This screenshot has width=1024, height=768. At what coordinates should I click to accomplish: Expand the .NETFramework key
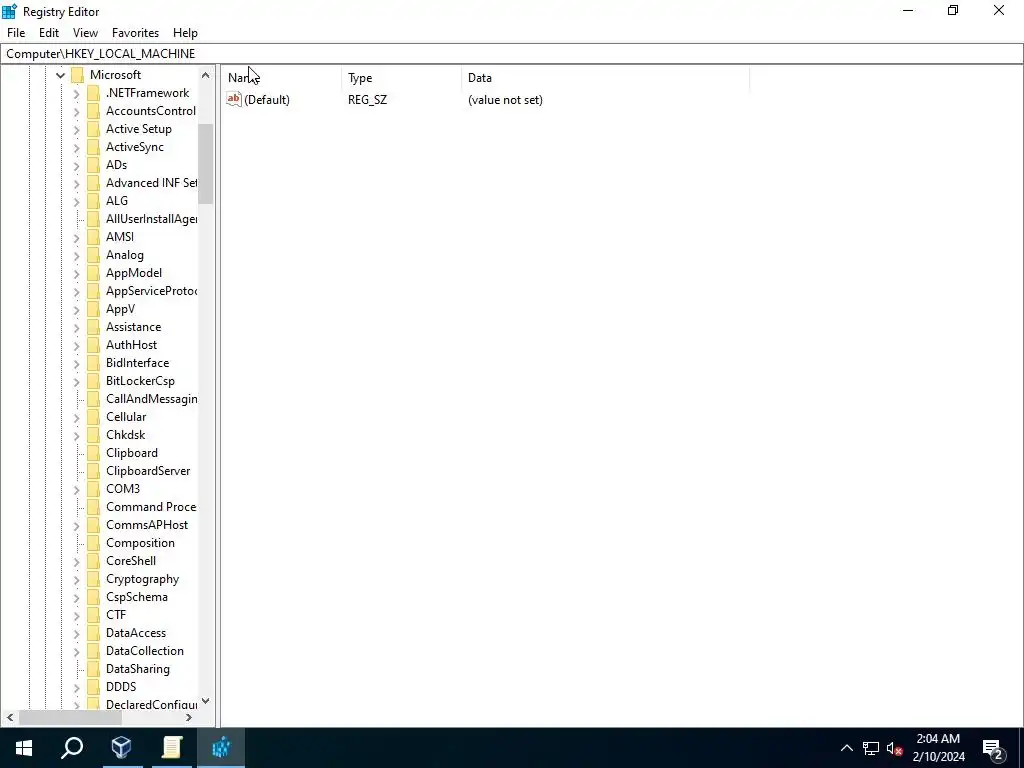(76, 93)
